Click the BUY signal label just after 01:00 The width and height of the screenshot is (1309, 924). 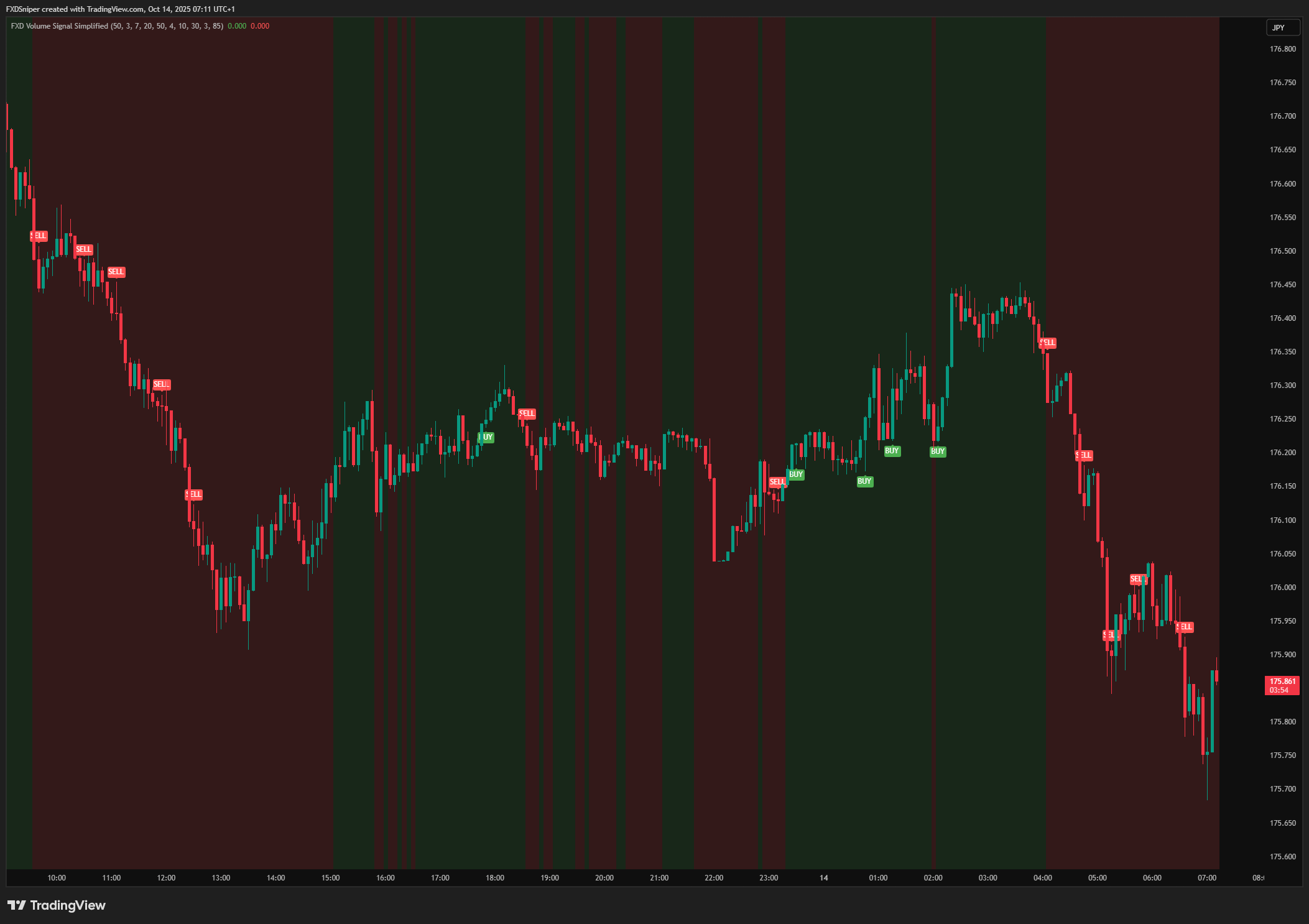[892, 451]
